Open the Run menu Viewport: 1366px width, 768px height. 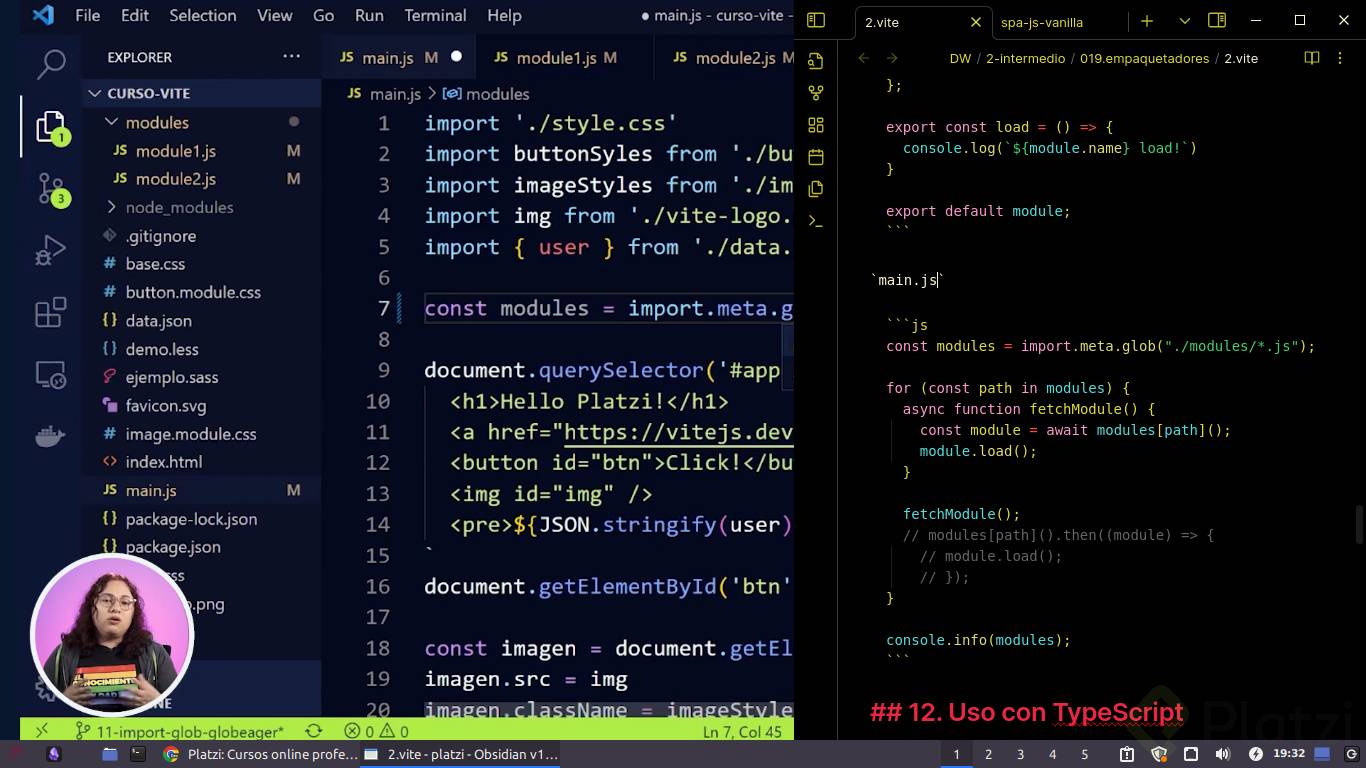[x=369, y=15]
